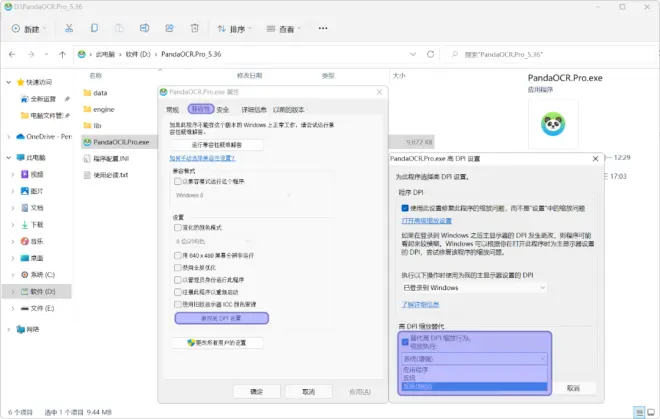Open the 排序 sort dropdown

[x=234, y=29]
